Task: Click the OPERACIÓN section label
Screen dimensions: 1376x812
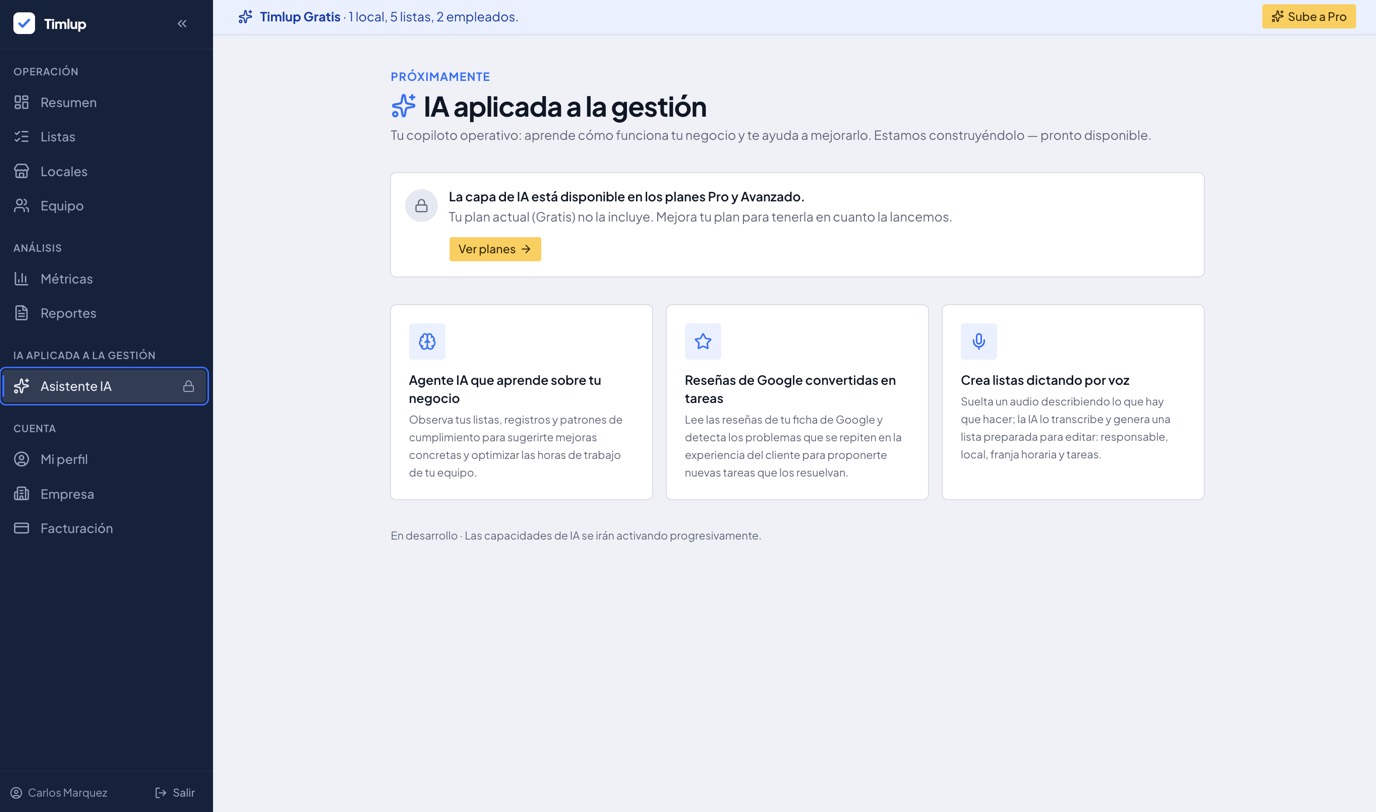Action: coord(46,72)
